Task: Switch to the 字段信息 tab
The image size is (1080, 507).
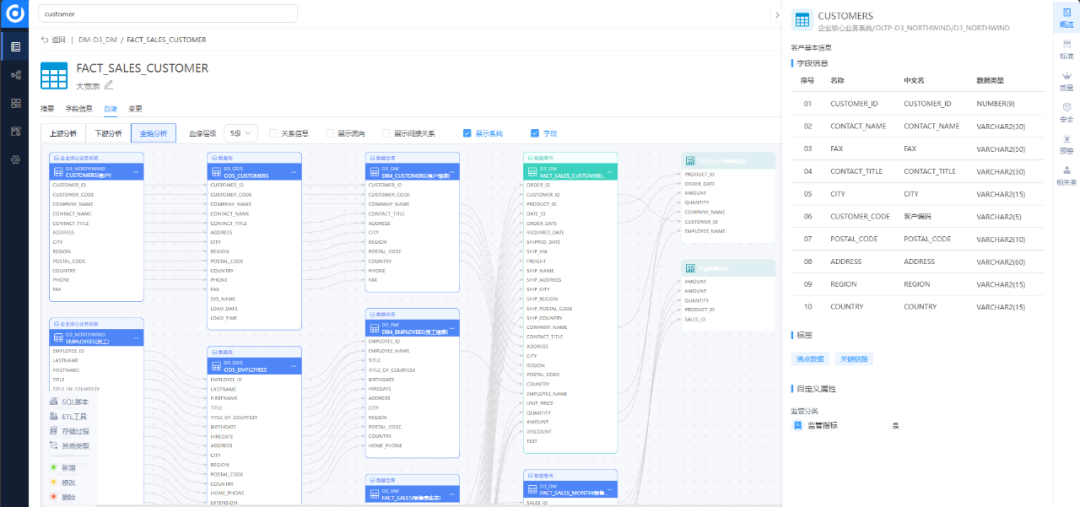Action: pyautogui.click(x=78, y=108)
